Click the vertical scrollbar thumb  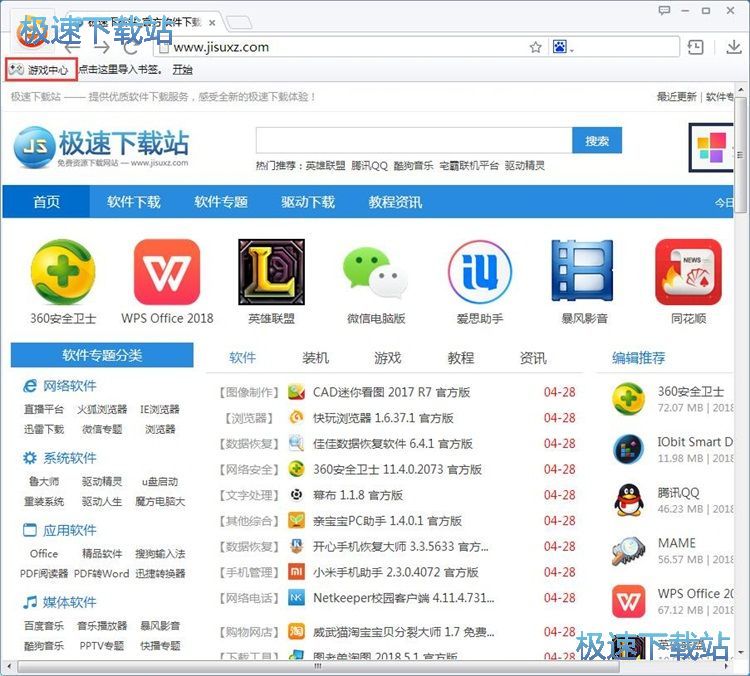pyautogui.click(x=740, y=155)
